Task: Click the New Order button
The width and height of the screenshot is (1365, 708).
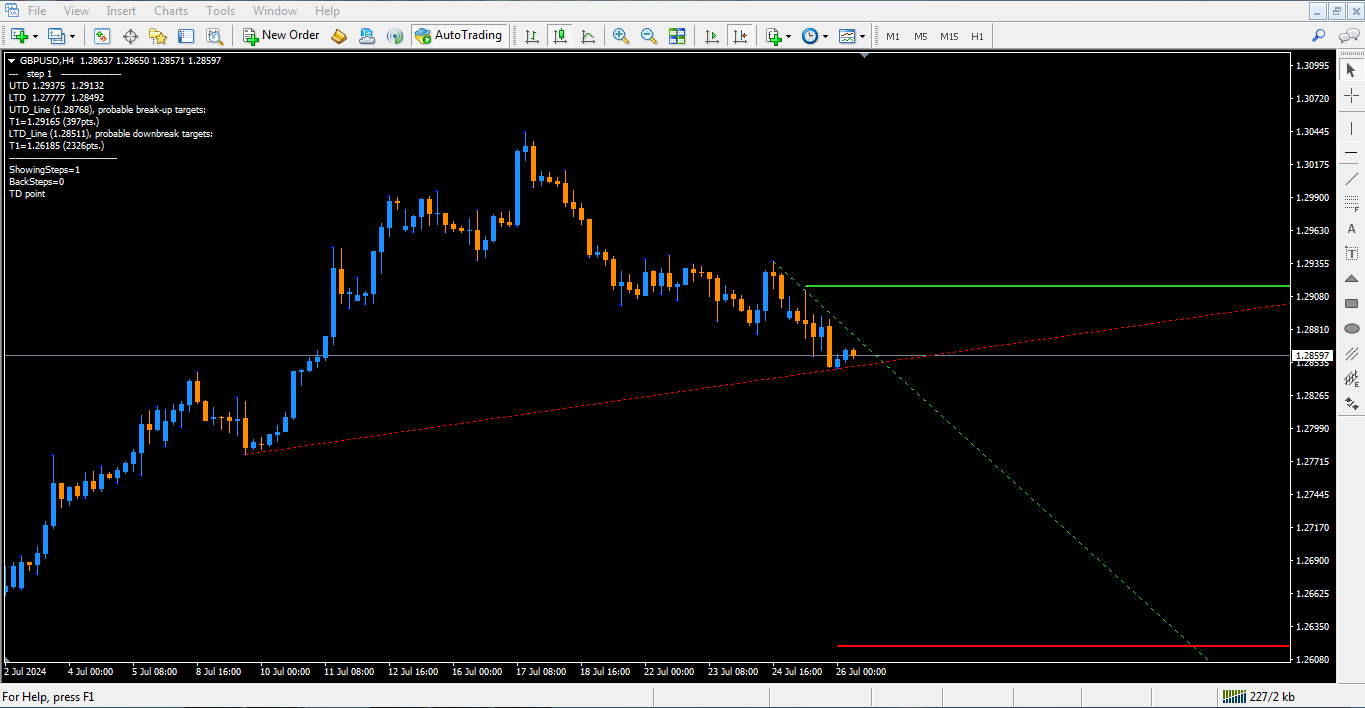Action: (x=281, y=36)
